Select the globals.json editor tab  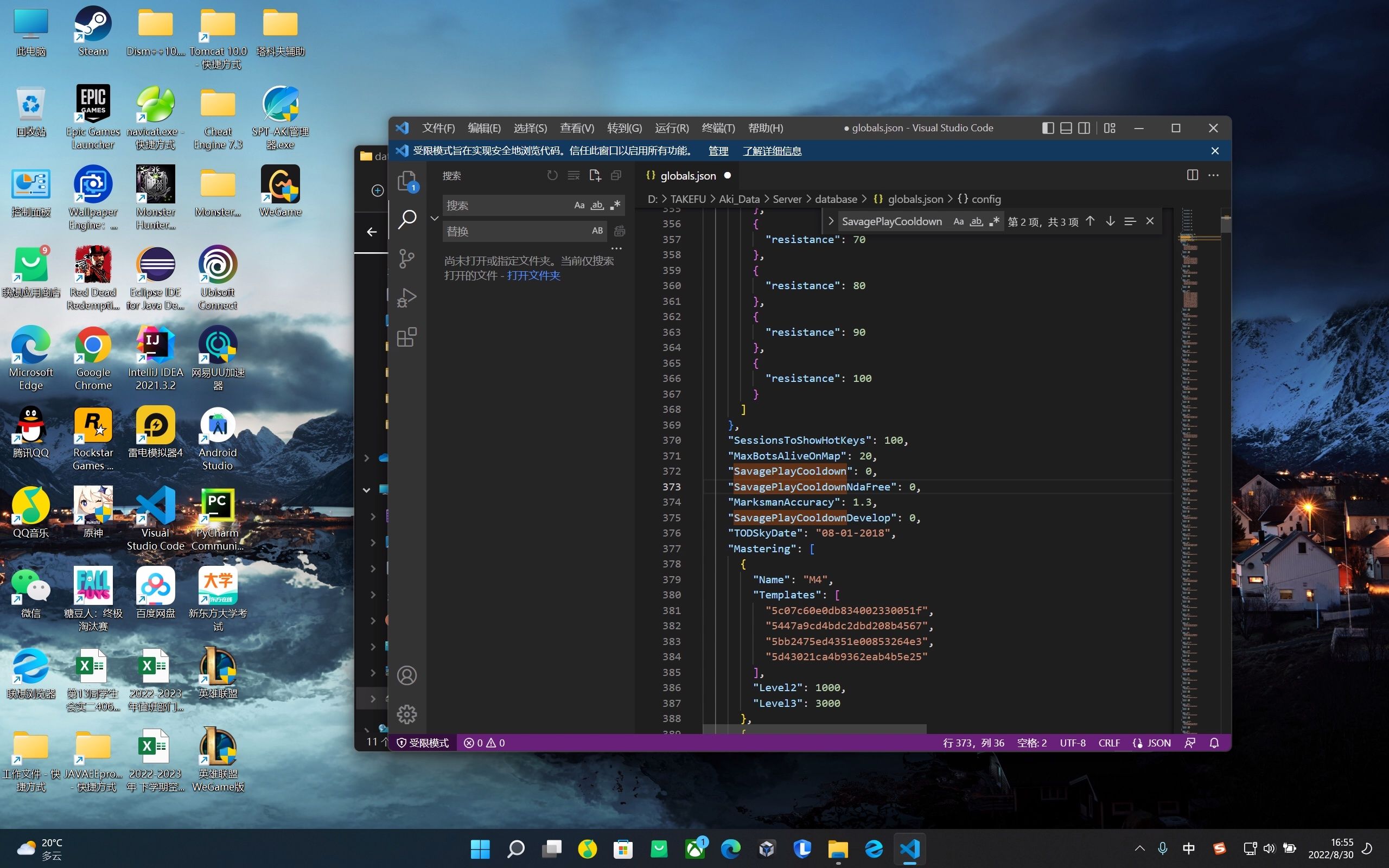[687, 176]
